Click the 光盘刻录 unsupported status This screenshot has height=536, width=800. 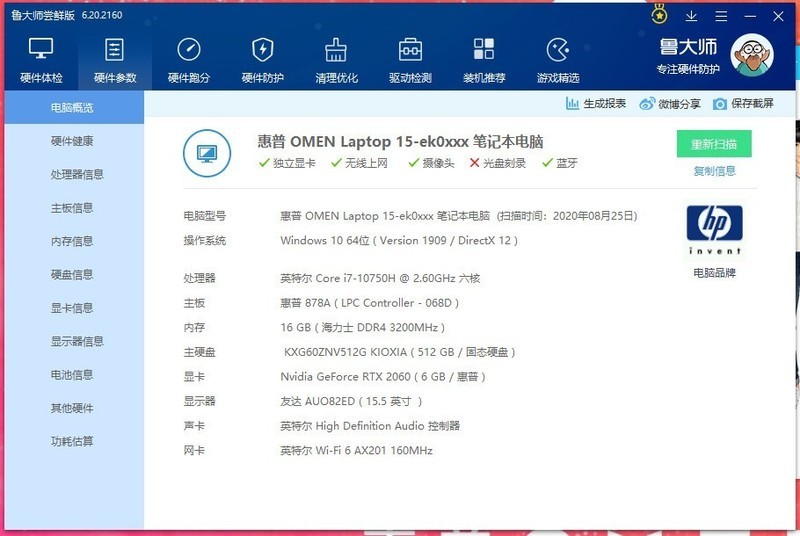click(497, 163)
